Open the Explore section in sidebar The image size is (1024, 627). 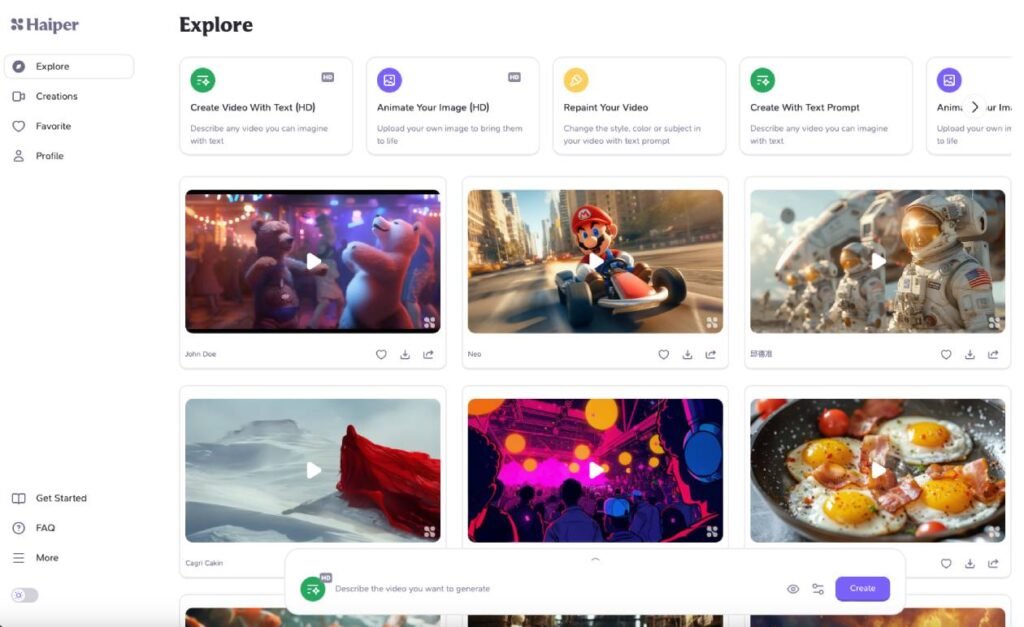69,67
